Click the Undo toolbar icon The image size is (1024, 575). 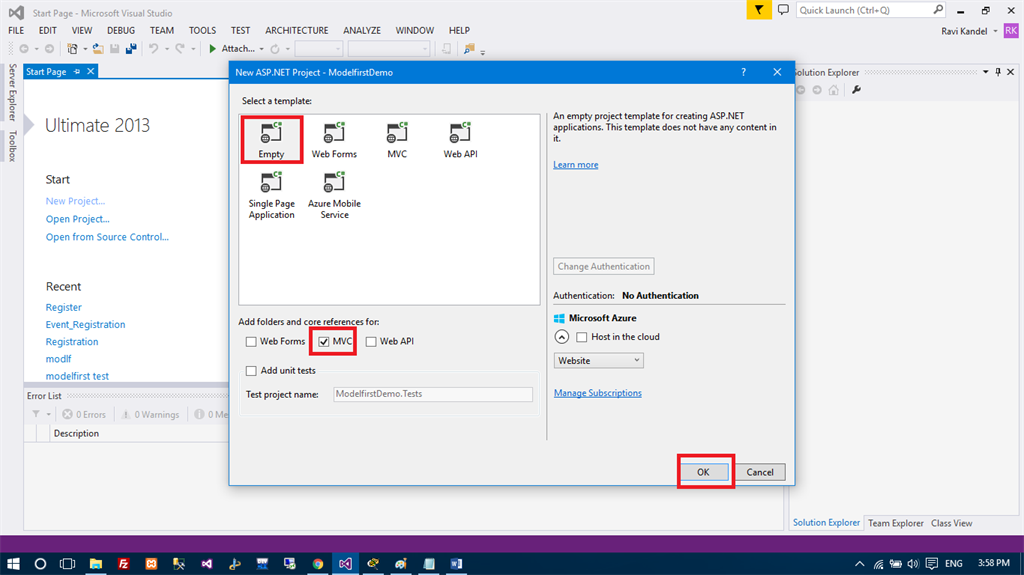click(153, 49)
